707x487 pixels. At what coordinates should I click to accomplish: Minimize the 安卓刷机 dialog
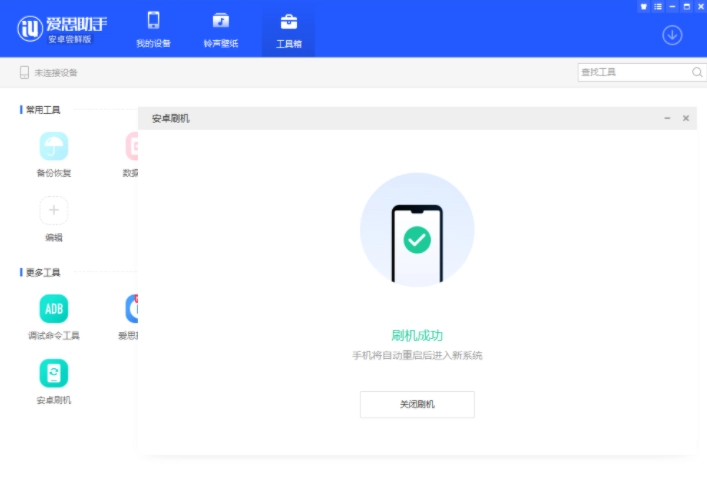click(x=667, y=118)
